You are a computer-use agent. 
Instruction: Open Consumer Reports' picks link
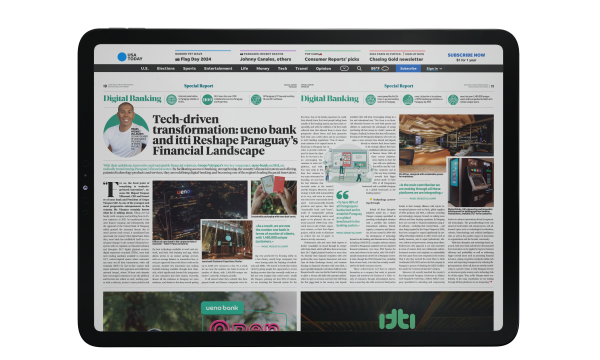click(332, 59)
